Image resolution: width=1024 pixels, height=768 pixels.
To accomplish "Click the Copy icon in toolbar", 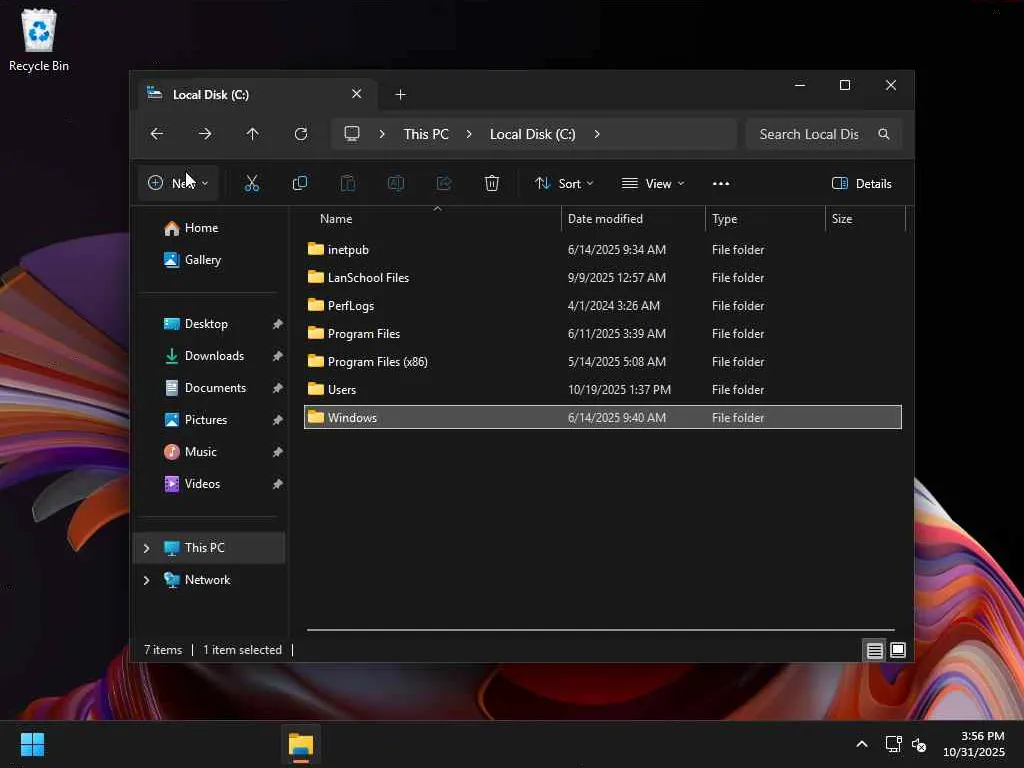I will (299, 183).
